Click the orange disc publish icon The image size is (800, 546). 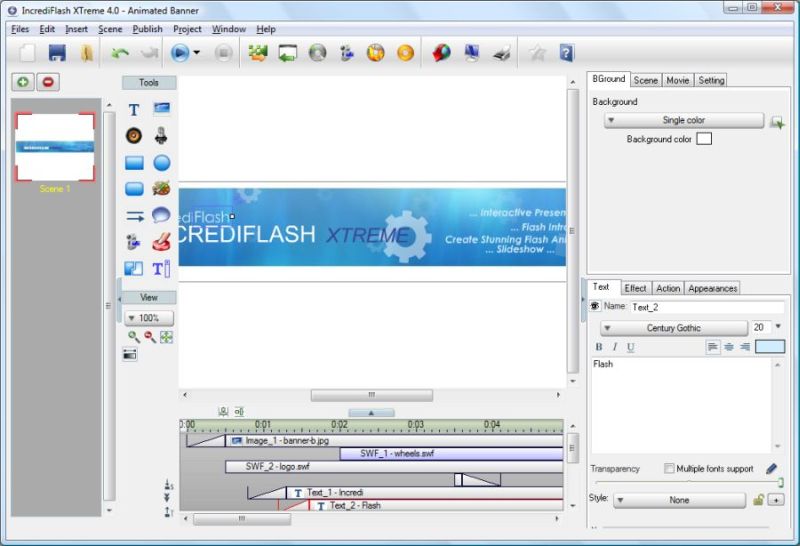pyautogui.click(x=406, y=53)
